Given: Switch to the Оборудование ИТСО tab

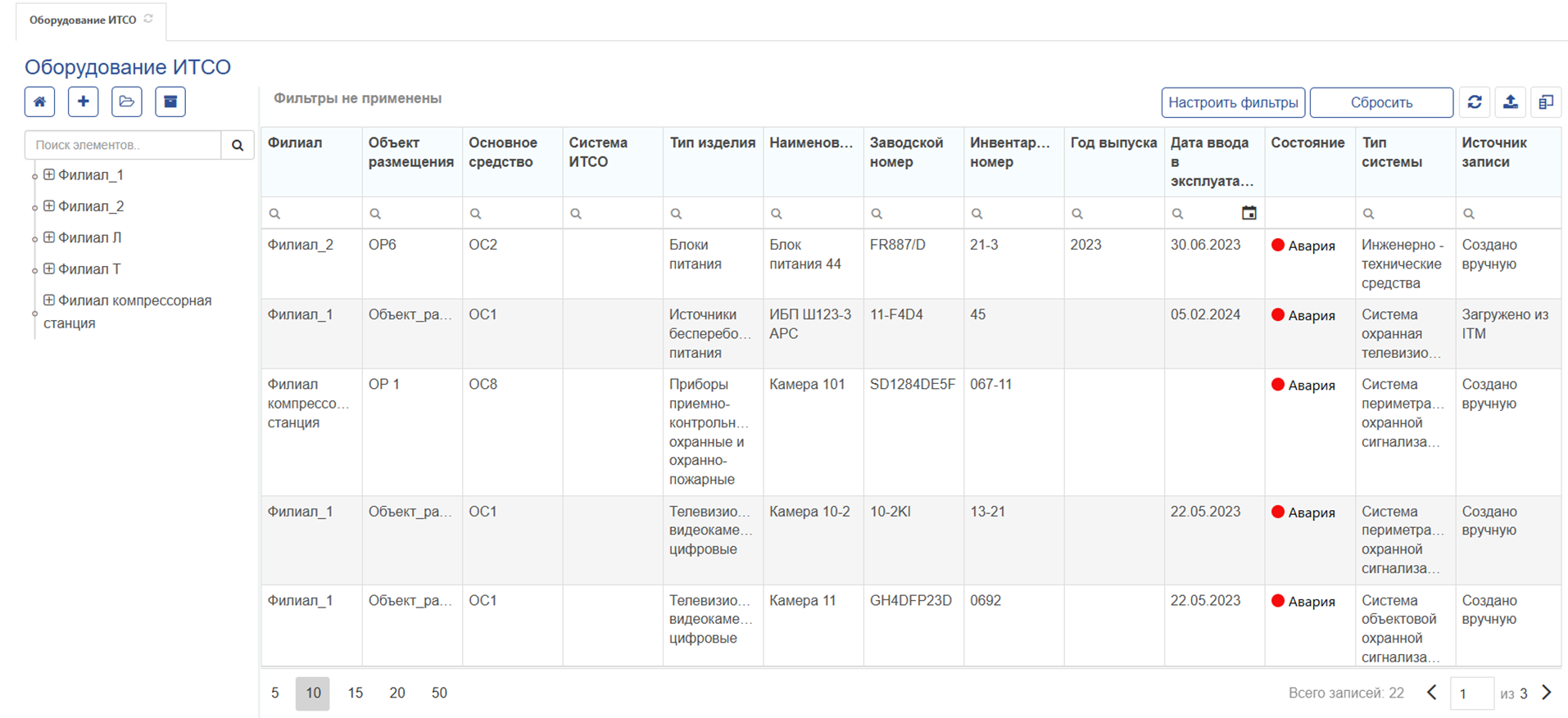Looking at the screenshot, I should [83, 20].
